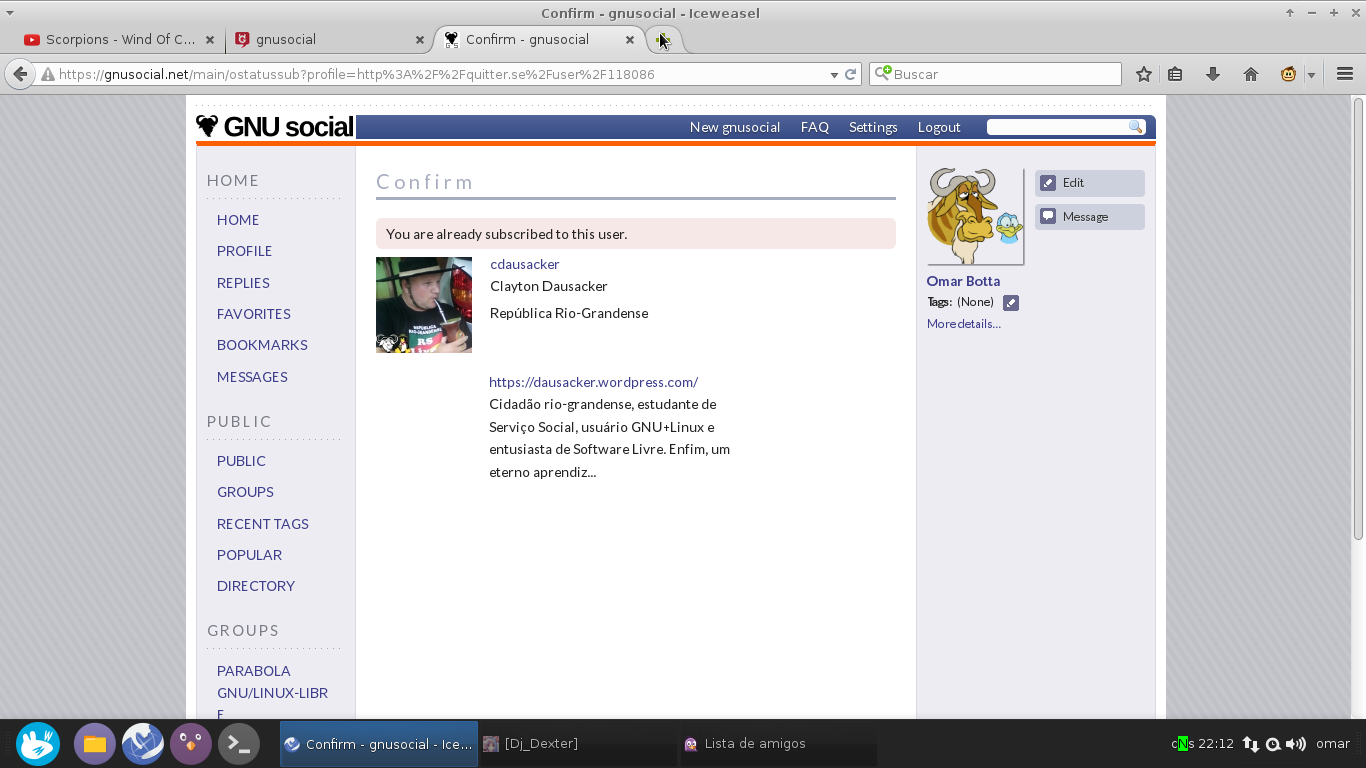Open a new tab with the plus button
Viewport: 1366px width, 768px height.
664,40
